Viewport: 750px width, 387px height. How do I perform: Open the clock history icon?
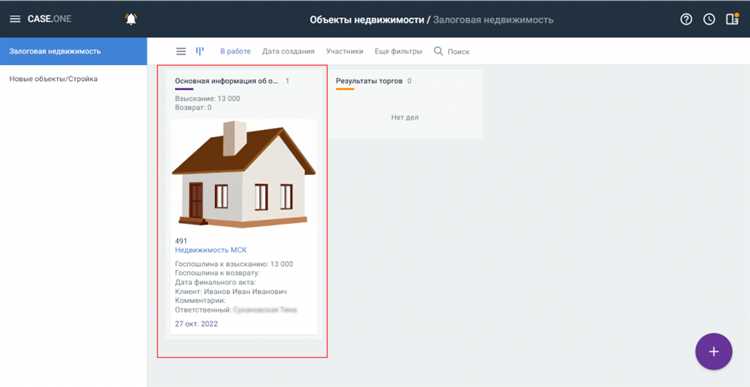point(709,19)
